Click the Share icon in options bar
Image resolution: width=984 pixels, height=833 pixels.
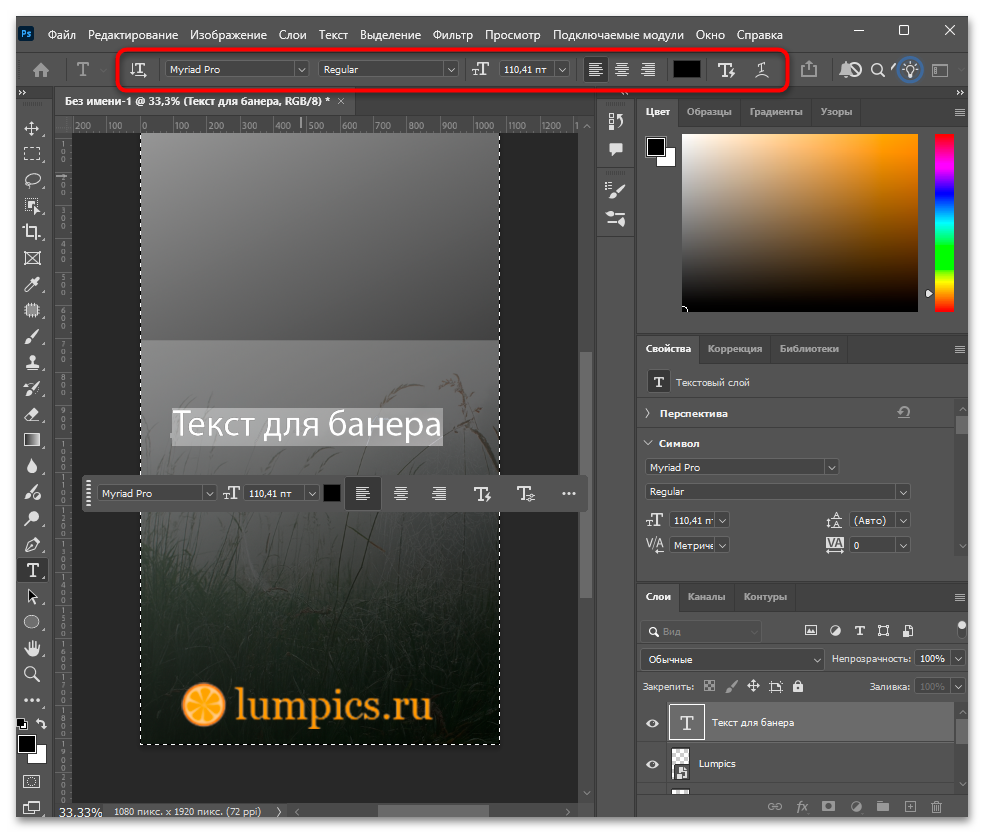coord(809,69)
